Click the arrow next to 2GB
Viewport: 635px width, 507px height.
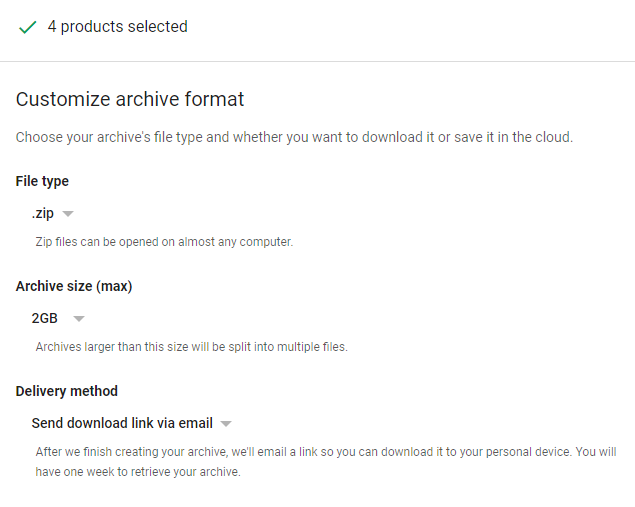(x=79, y=319)
